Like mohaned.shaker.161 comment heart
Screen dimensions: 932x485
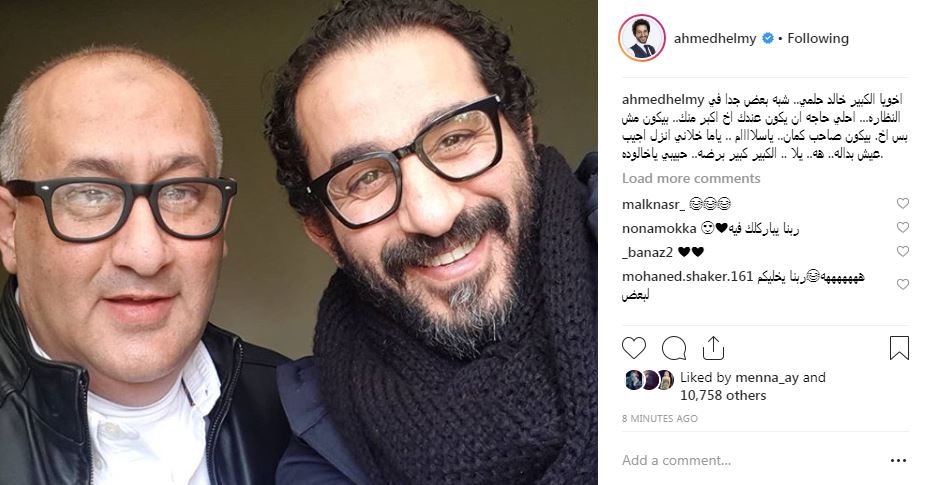click(x=902, y=284)
